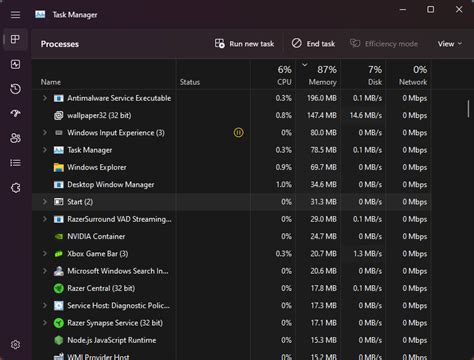Screen dimensions: 474x360
Task: Expand the Task Manager process row
Action: [44, 150]
